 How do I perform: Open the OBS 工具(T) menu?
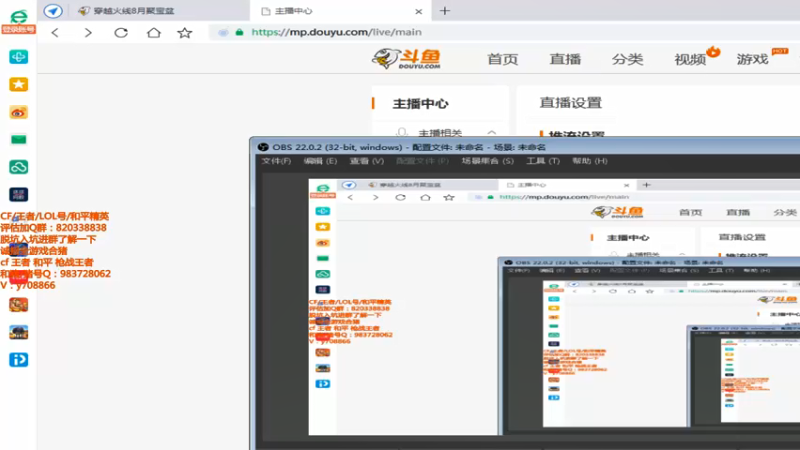tap(543, 161)
